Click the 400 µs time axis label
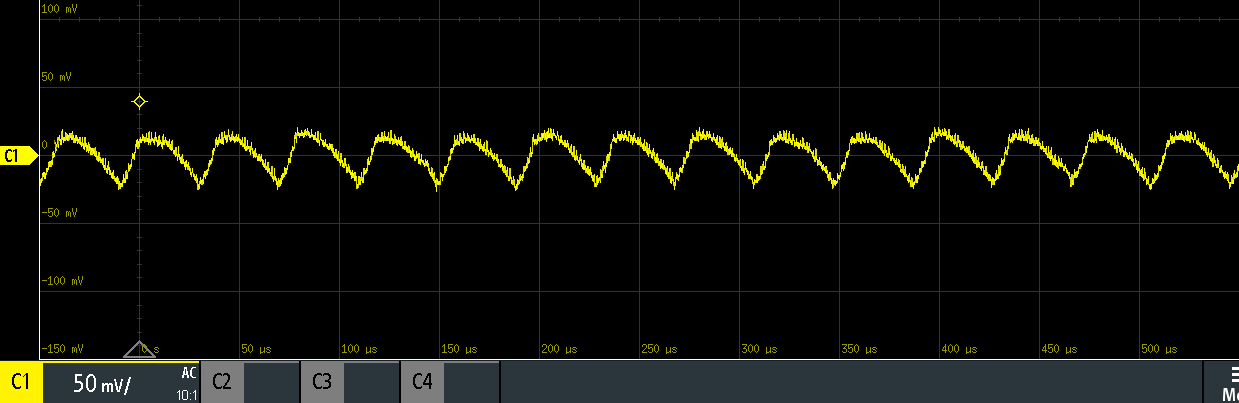This screenshot has height=403, width=1239. (x=960, y=349)
